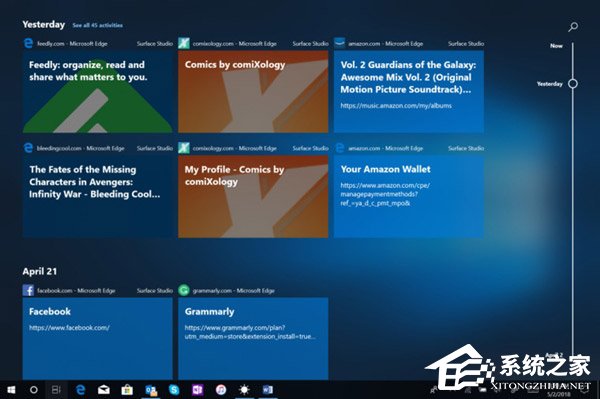
Task: Click feedly.com - Microsoft Edge header text
Action: tap(72, 44)
